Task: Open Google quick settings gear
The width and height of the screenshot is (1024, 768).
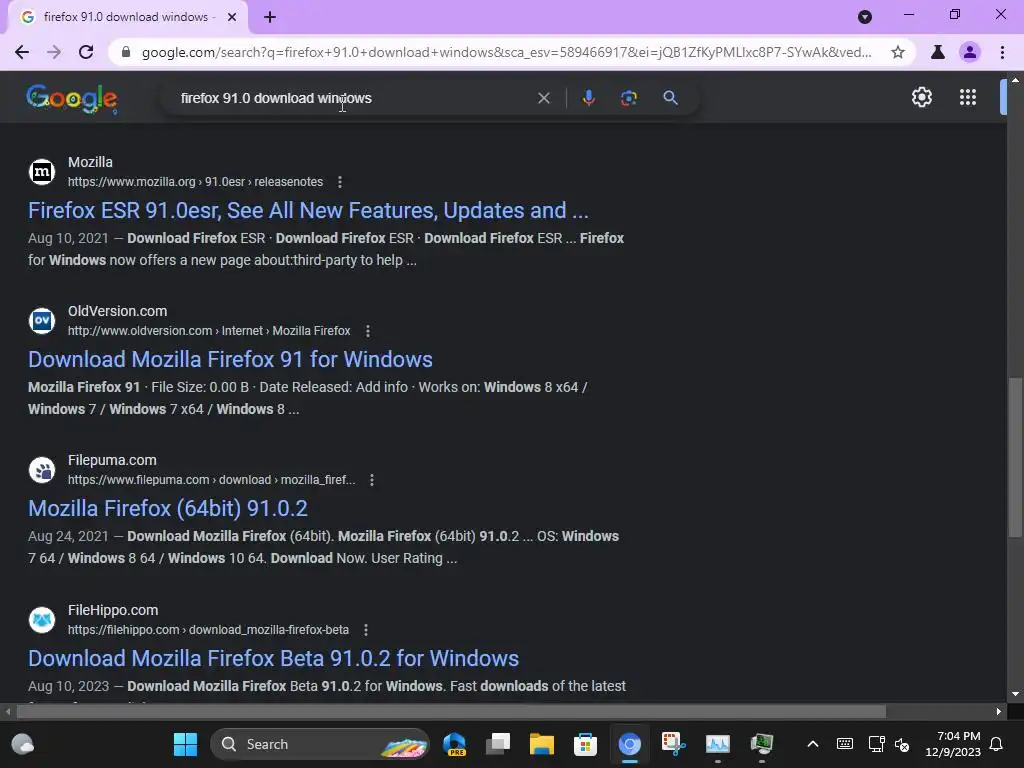Action: [921, 97]
